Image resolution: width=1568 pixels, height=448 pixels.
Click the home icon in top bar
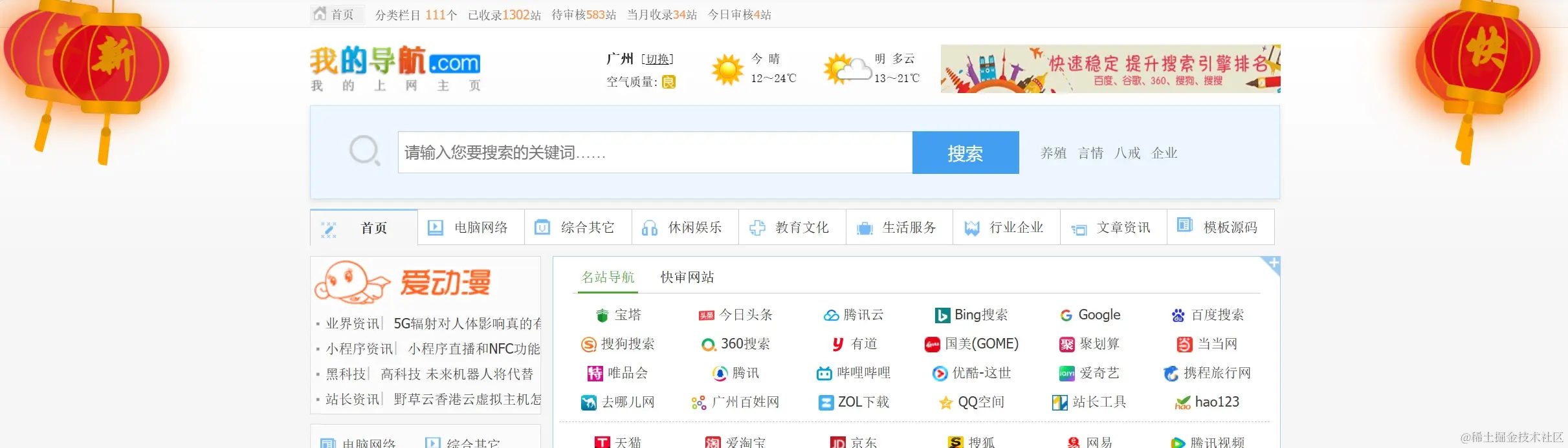320,14
